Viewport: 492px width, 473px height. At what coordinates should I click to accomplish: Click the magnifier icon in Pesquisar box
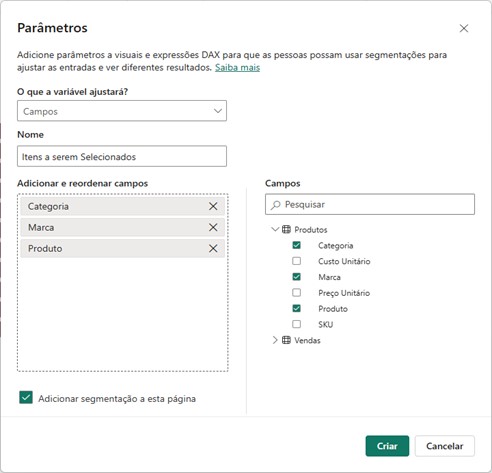[276, 205]
